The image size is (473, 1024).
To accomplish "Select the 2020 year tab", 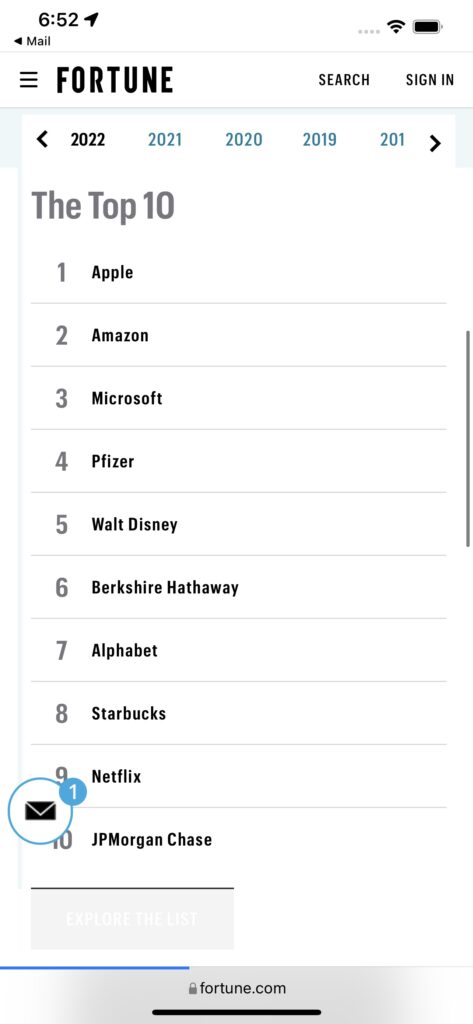I will coord(244,139).
